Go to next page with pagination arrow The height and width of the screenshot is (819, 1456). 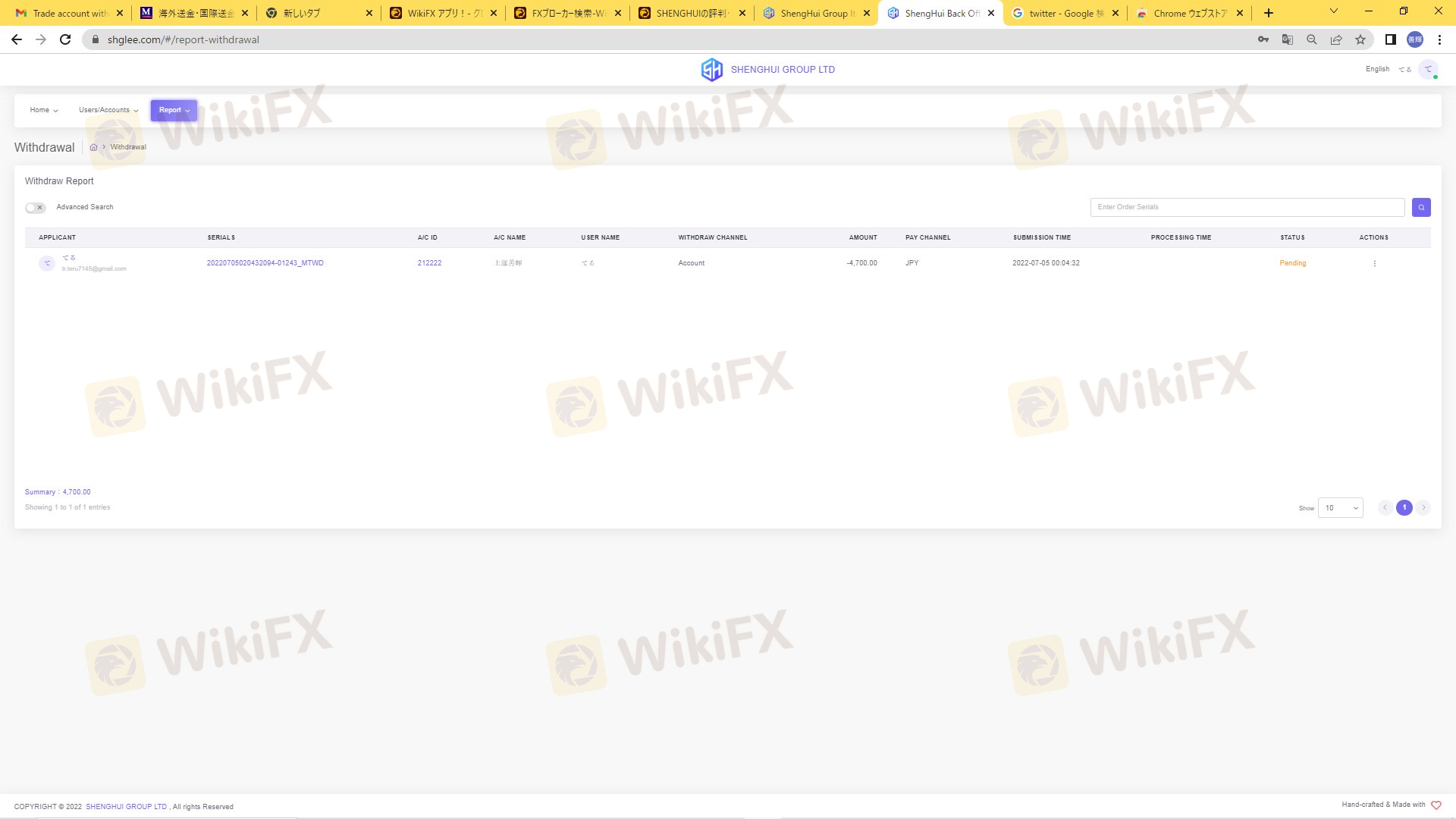click(x=1423, y=507)
